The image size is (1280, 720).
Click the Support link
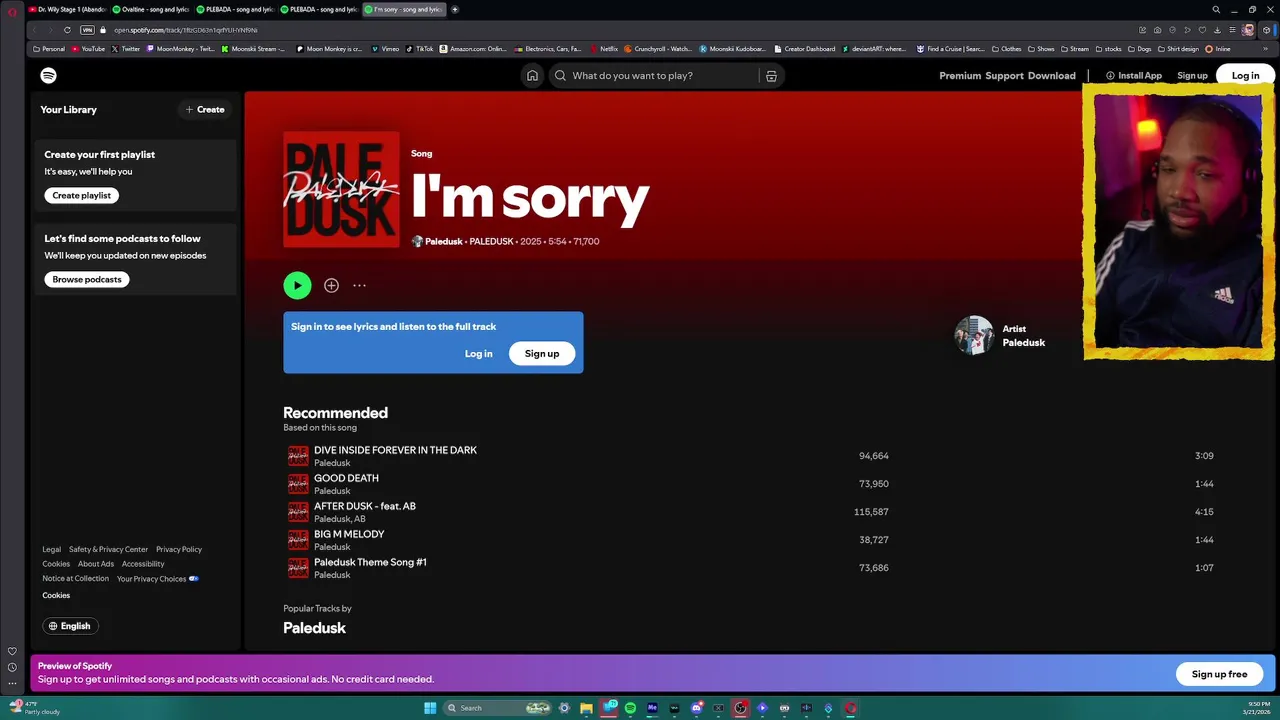[1004, 75]
